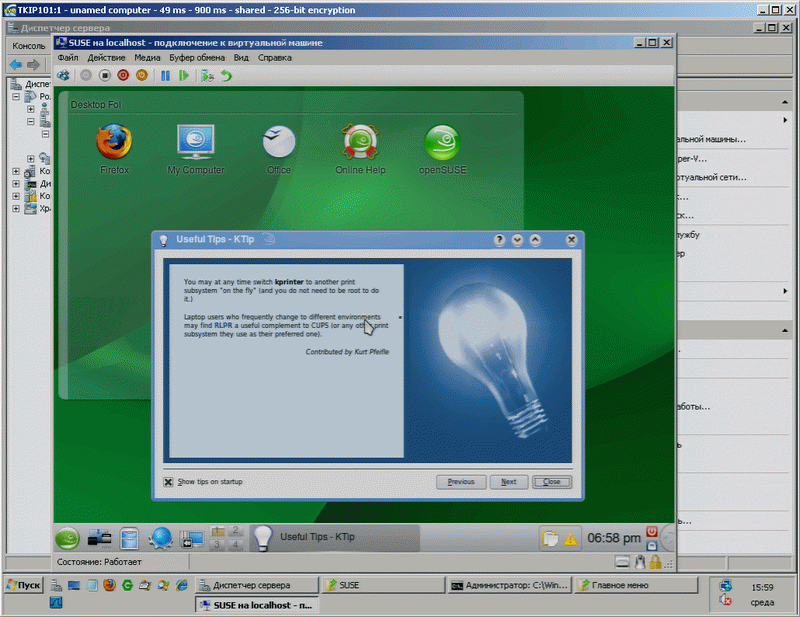Open the Пуск start button
This screenshot has width=800, height=617.
pos(24,585)
